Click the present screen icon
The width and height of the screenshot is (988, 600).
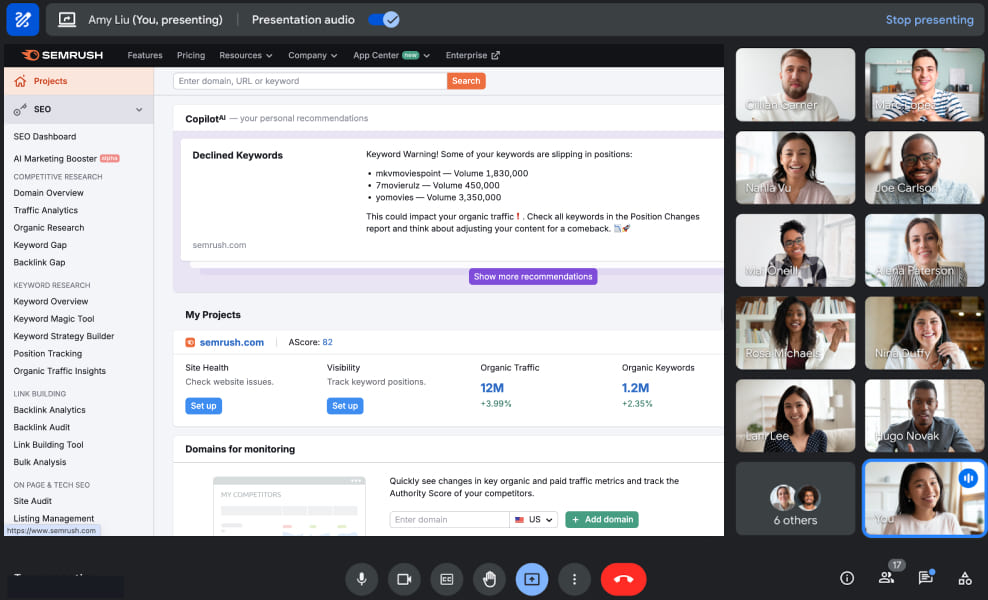532,579
